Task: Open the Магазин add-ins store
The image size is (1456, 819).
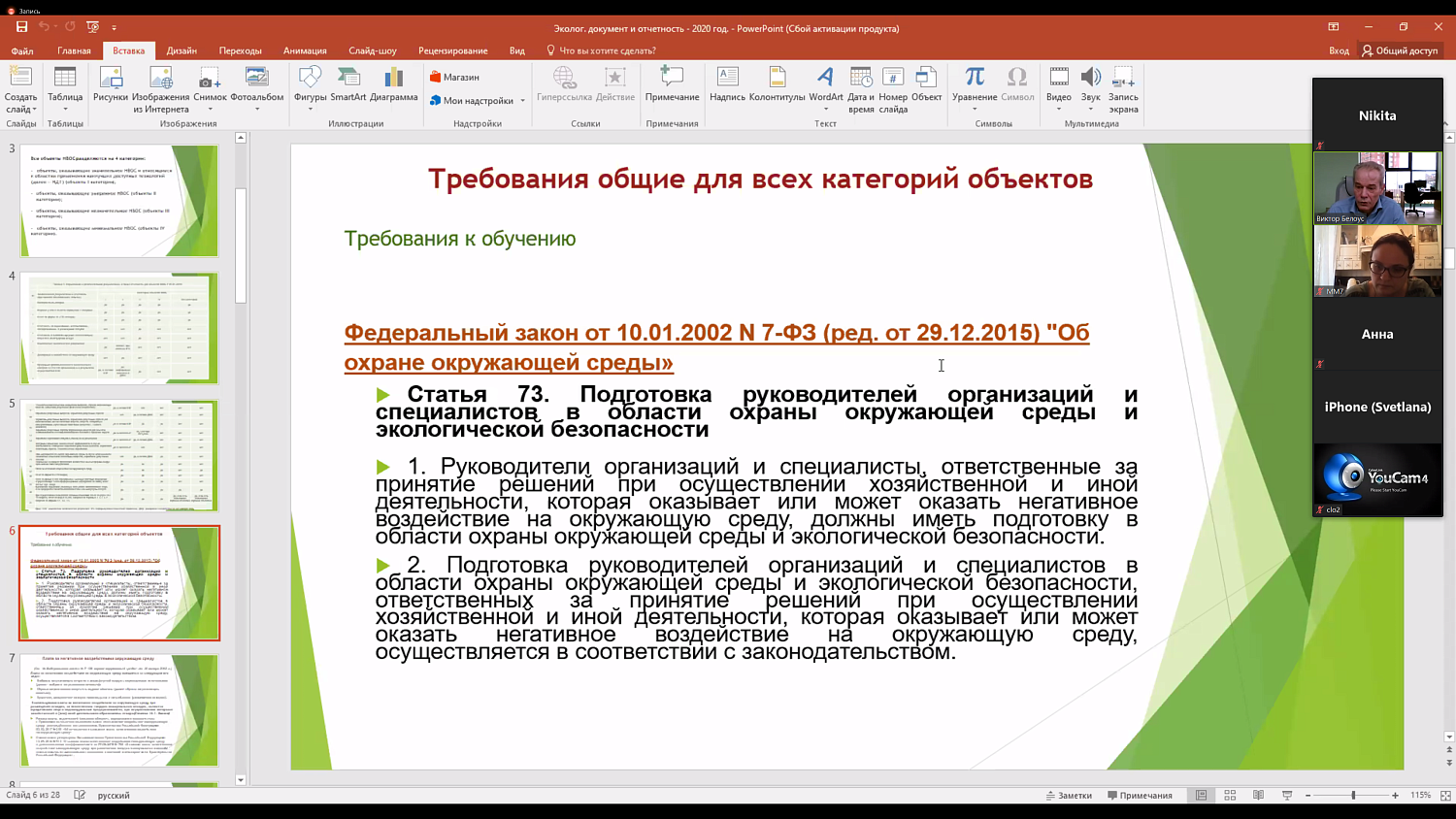Action: 454,77
